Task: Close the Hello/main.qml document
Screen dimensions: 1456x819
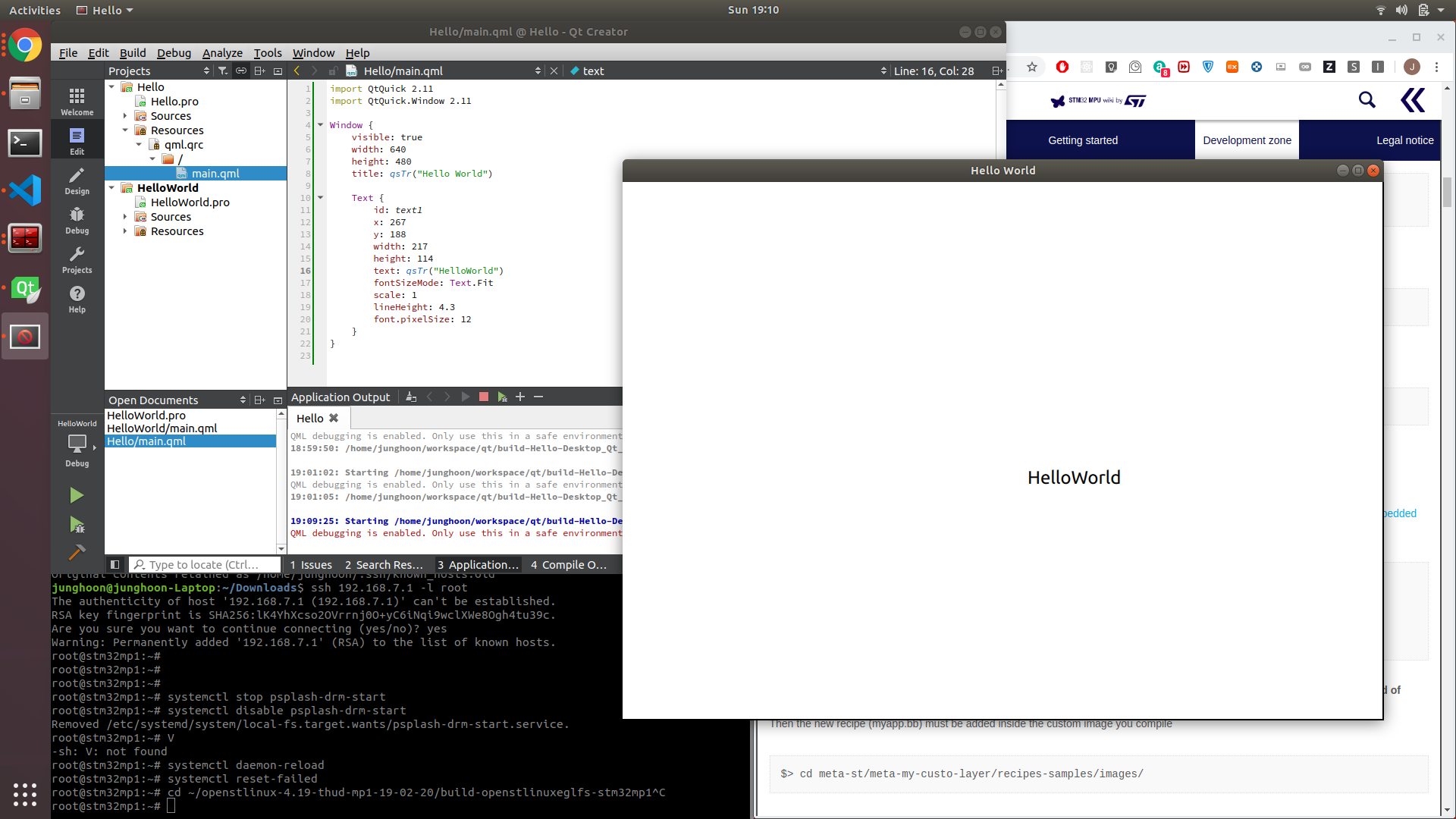Action: click(554, 71)
